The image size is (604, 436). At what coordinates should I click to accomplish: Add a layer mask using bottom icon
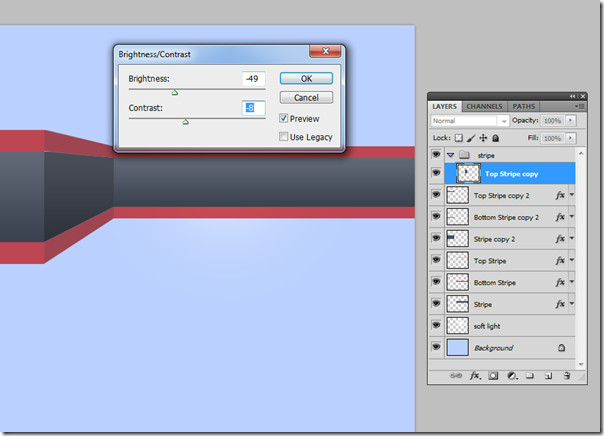coord(493,376)
